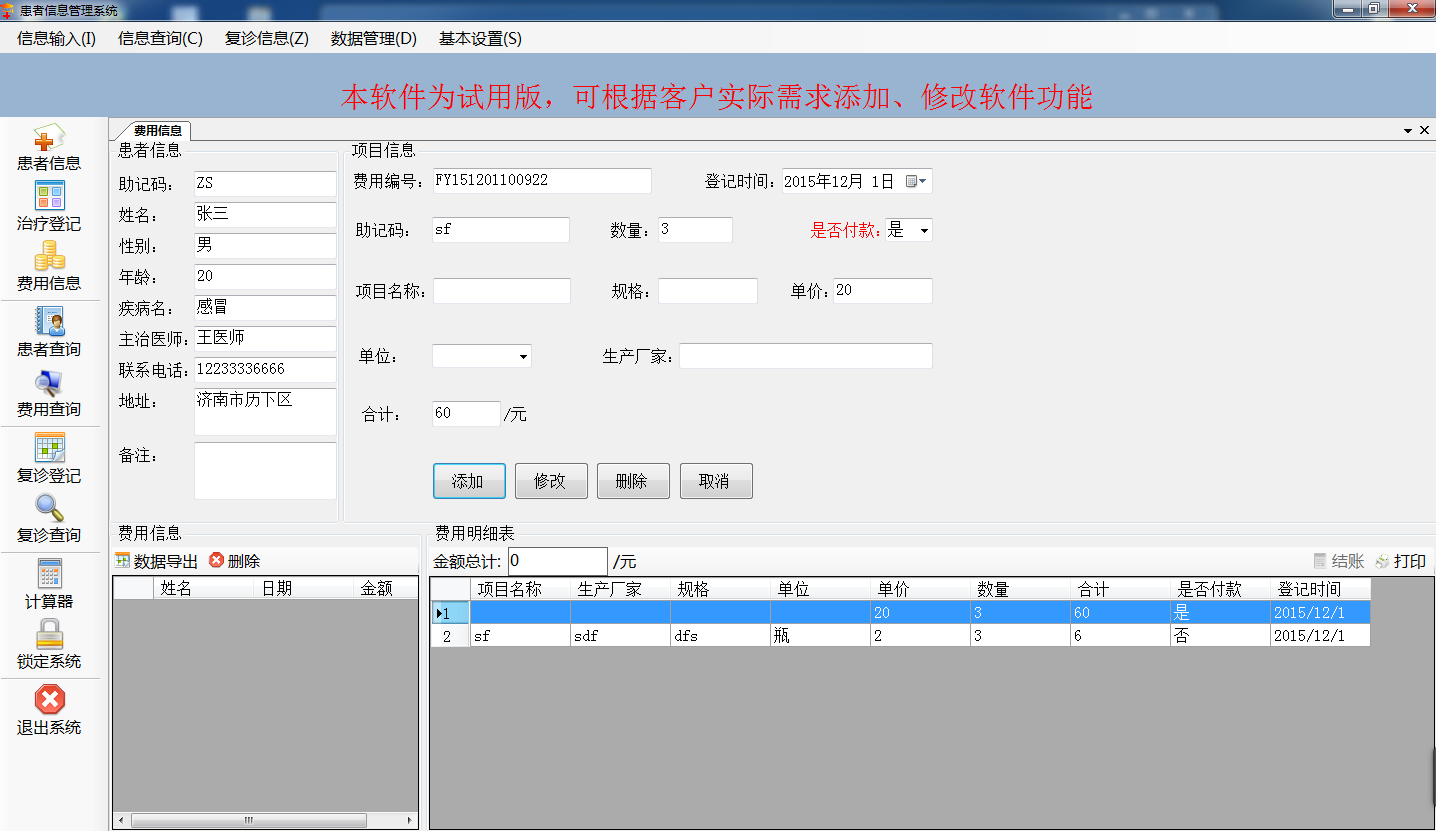
Task: Click the 项目名称 input field
Action: point(501,291)
